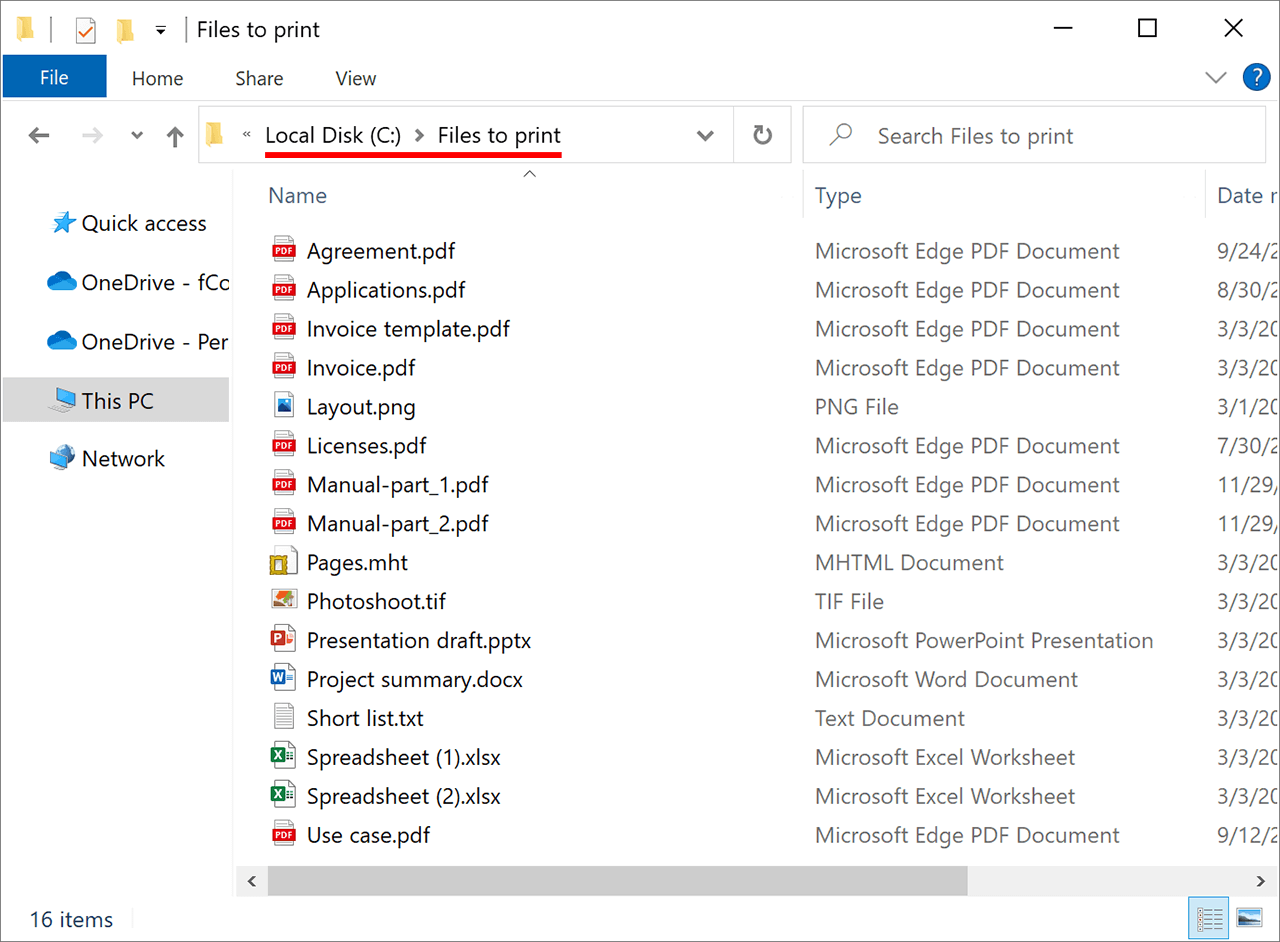Switch to the View ribbon tab
This screenshot has width=1280, height=942.
coord(355,77)
